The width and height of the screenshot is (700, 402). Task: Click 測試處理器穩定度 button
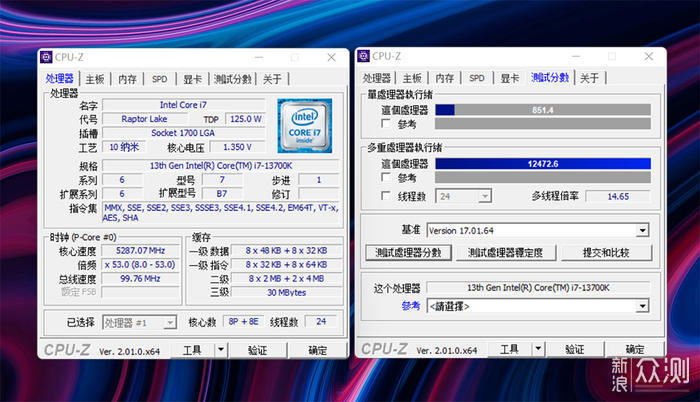[x=506, y=253]
